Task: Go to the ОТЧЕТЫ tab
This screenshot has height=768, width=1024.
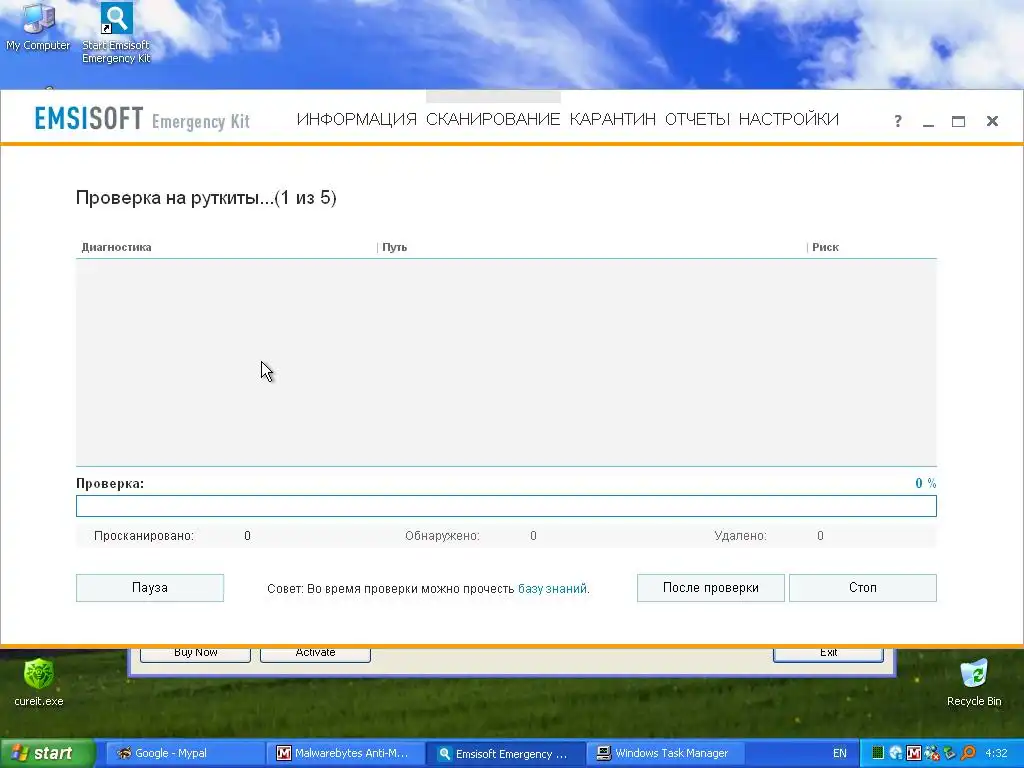Action: click(697, 120)
